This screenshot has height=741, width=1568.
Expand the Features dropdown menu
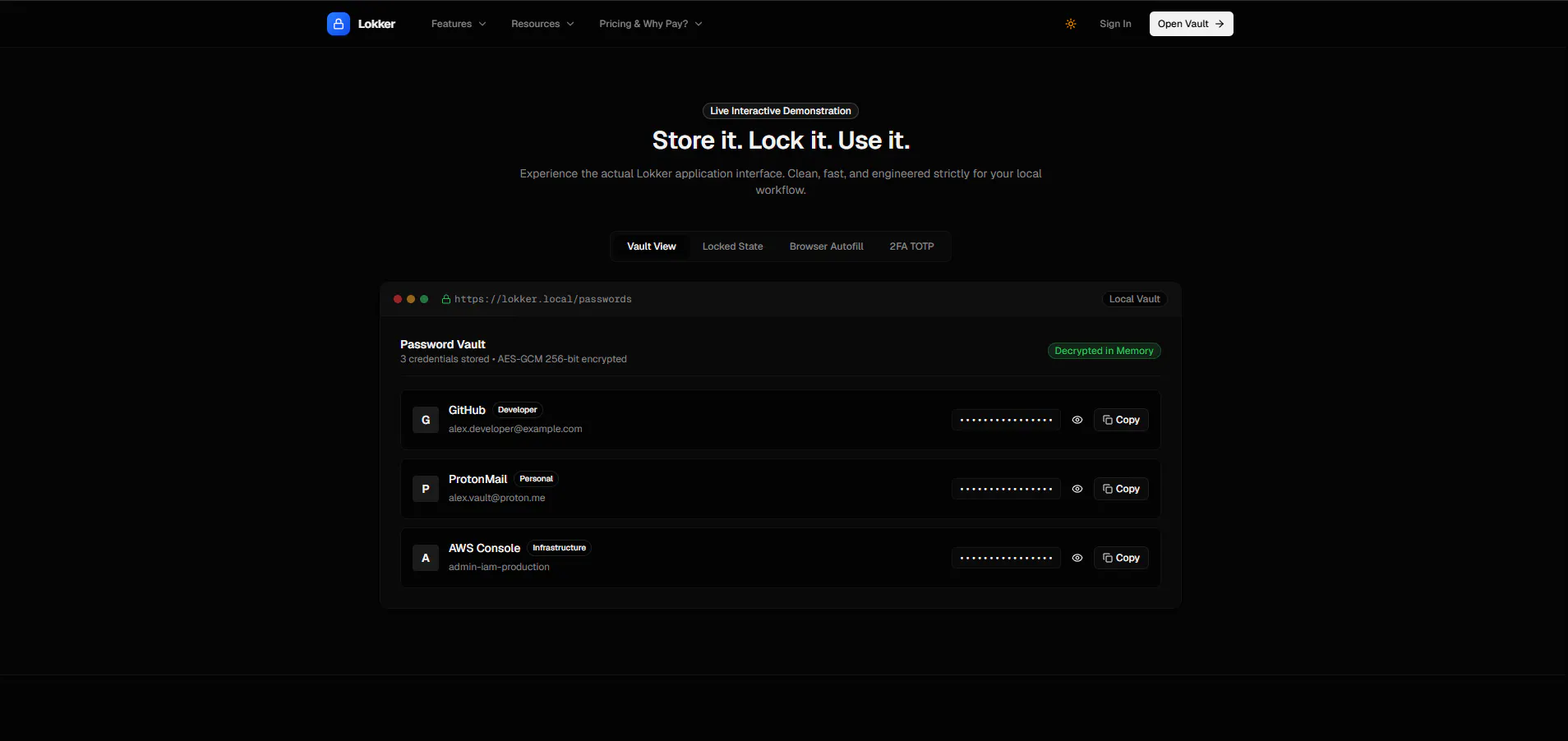459,24
